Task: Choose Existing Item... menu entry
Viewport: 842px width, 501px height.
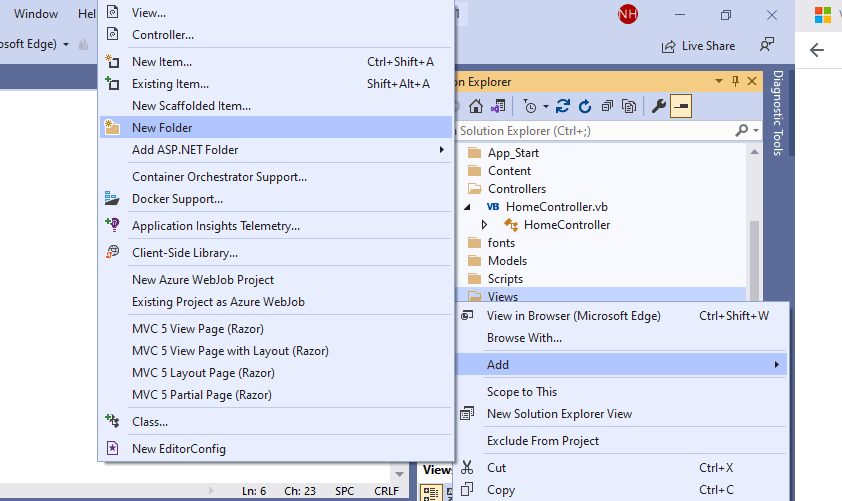Action: pyautogui.click(x=275, y=84)
